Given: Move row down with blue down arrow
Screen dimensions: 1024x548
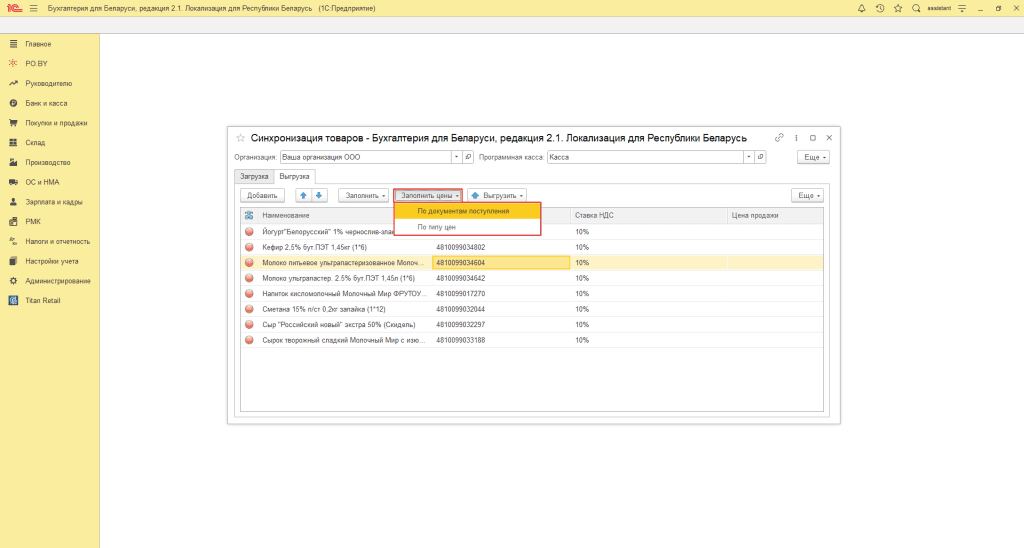Looking at the screenshot, I should (x=319, y=195).
